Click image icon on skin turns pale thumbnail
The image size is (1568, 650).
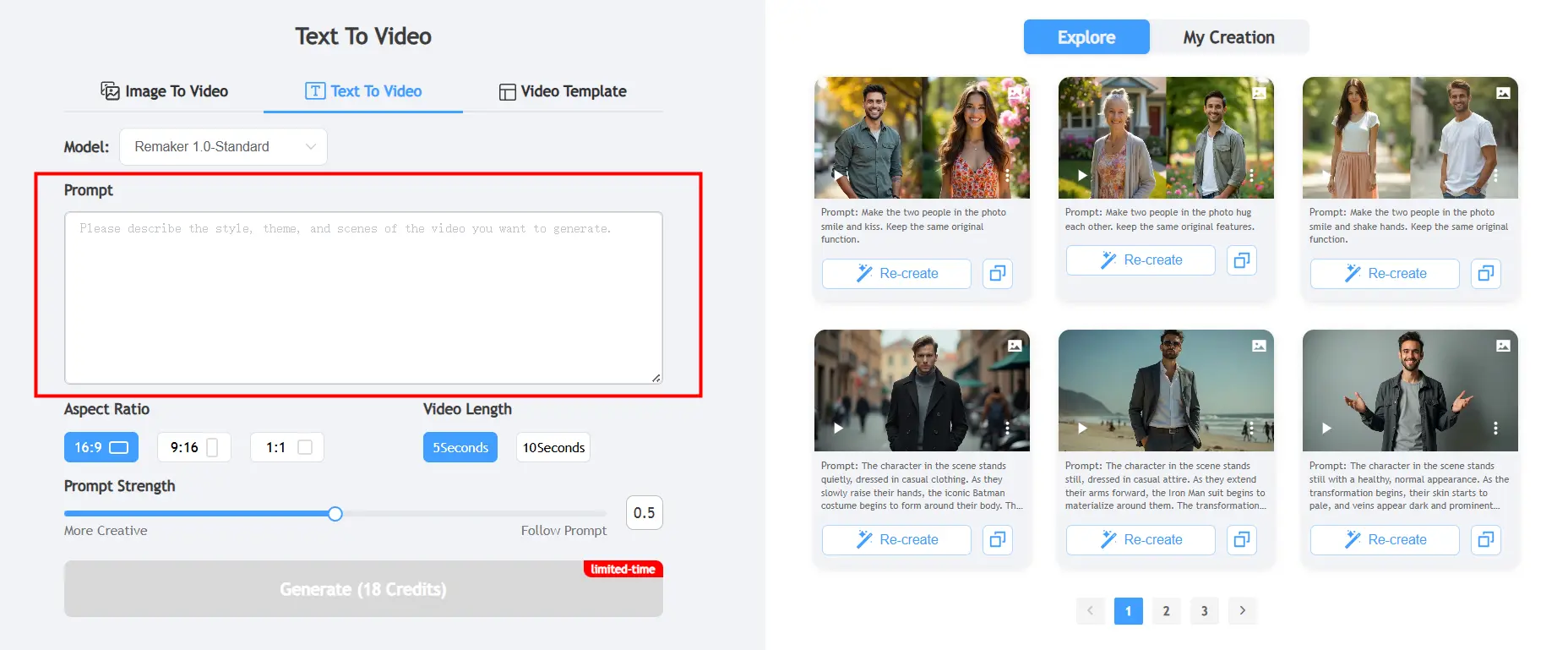point(1503,346)
